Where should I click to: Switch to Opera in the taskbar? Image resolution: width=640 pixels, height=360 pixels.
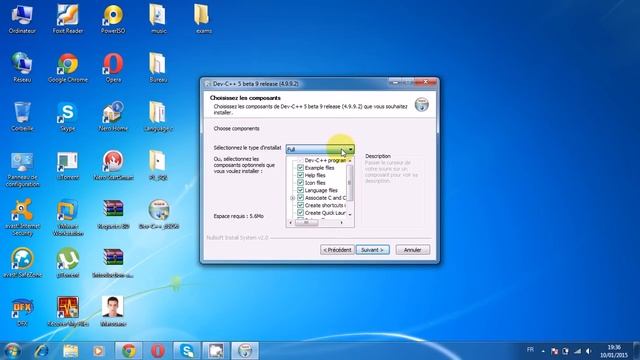click(158, 351)
